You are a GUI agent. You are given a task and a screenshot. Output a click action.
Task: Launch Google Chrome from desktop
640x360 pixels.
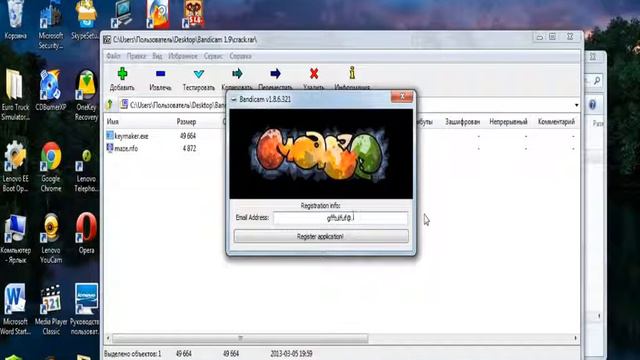51,167
